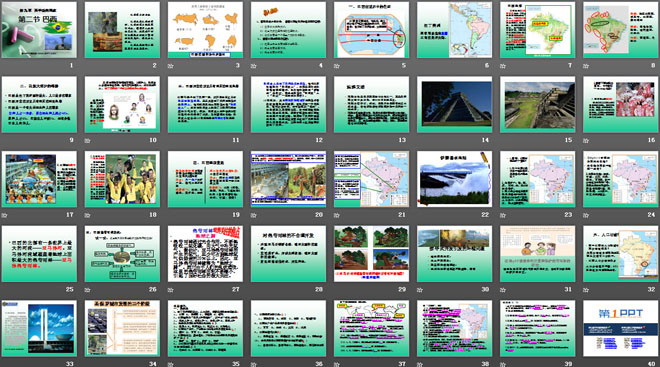Click animation star under slide 4
This screenshot has height=367, width=660.
pos(253,66)
